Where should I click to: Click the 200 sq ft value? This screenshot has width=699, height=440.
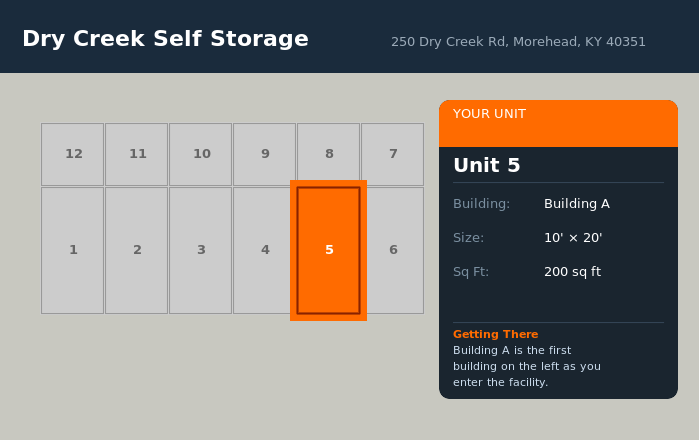pyautogui.click(x=572, y=272)
